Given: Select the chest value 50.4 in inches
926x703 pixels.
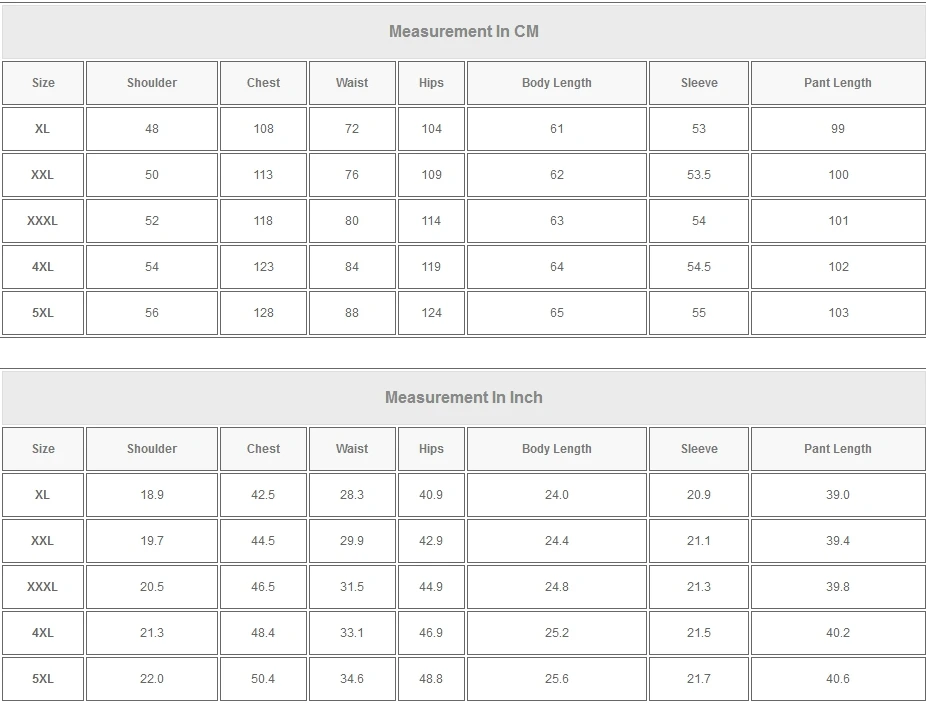Looking at the screenshot, I should (x=263, y=679).
